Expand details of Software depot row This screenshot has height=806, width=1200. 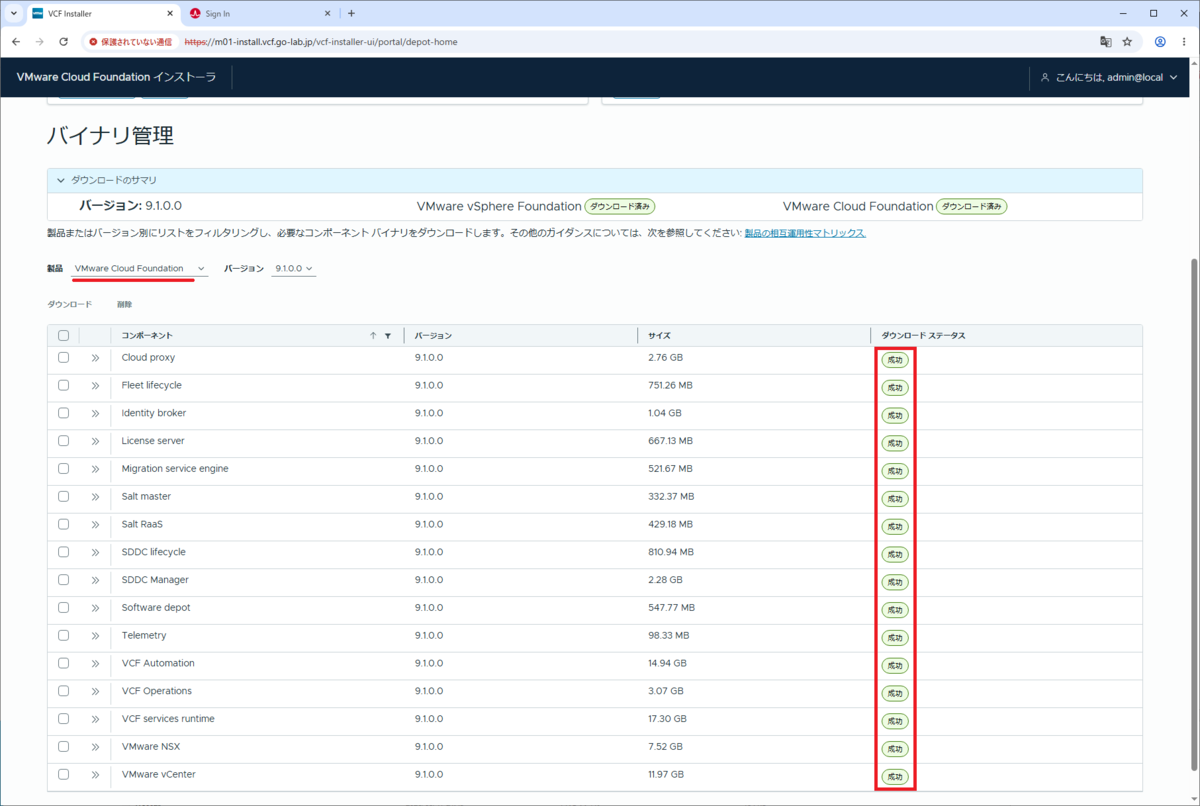(x=95, y=608)
